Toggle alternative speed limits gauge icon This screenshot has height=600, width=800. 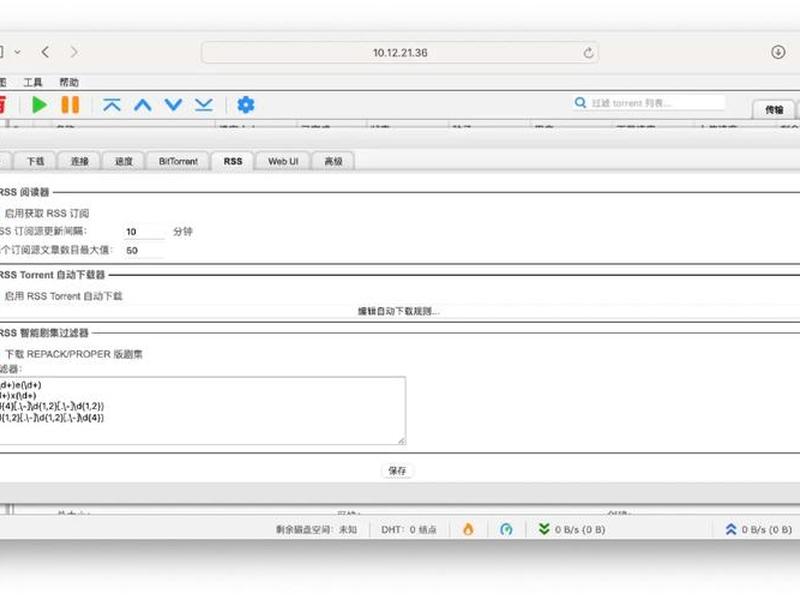pyautogui.click(x=506, y=529)
